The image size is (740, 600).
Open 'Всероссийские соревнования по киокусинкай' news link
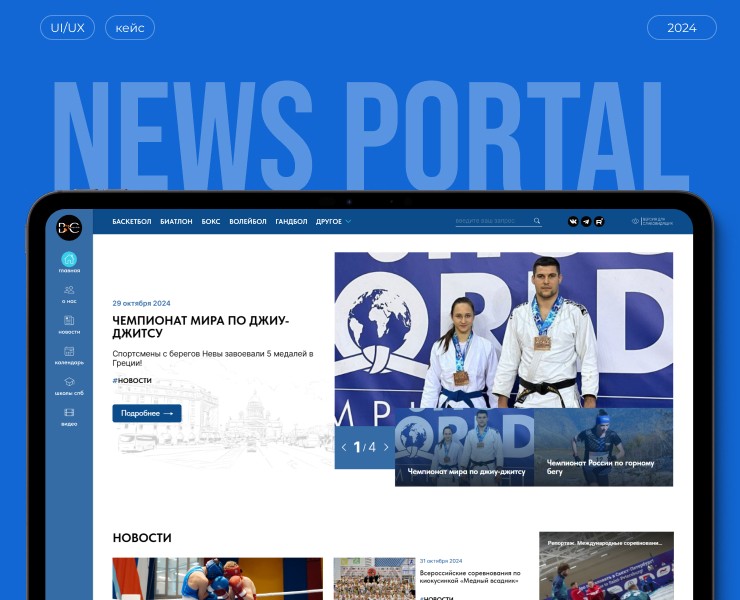tap(470, 576)
